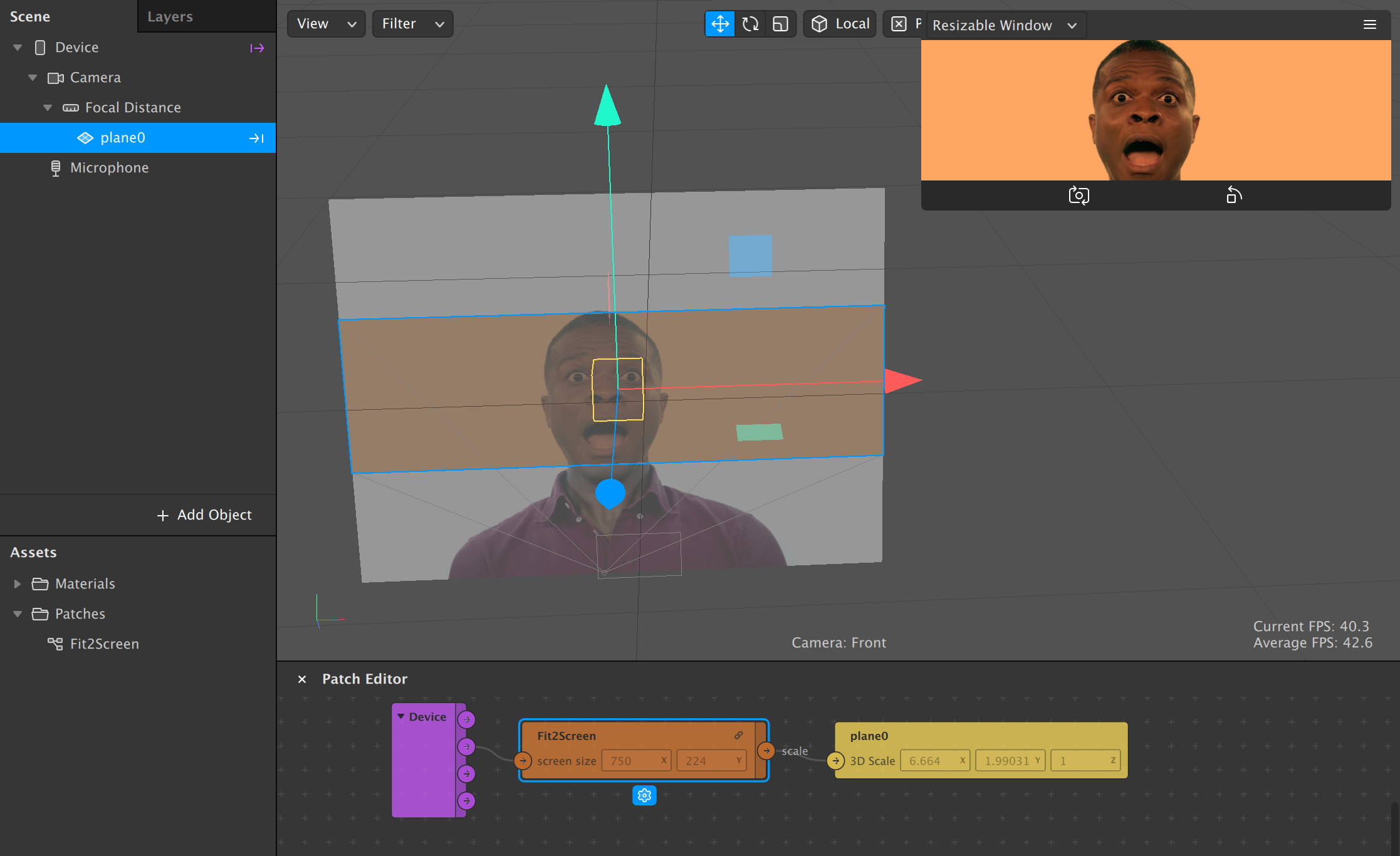1400x856 pixels.
Task: Close the Patch Editor panel
Action: click(x=302, y=679)
